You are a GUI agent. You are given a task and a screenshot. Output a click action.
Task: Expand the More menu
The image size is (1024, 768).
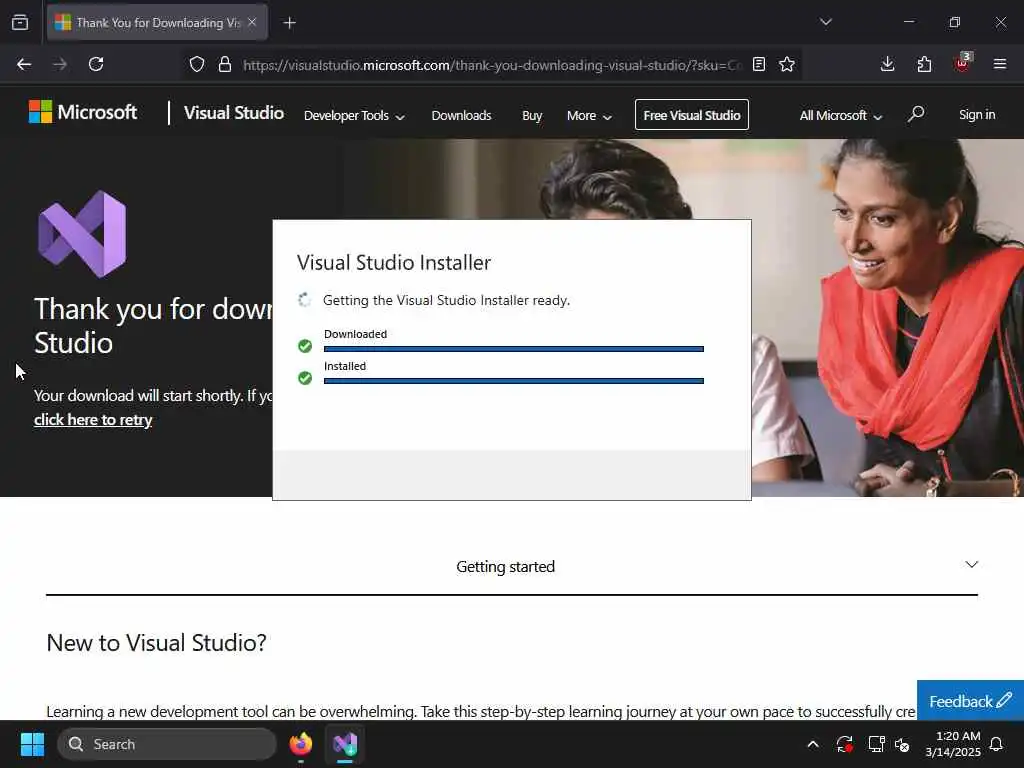(x=589, y=116)
